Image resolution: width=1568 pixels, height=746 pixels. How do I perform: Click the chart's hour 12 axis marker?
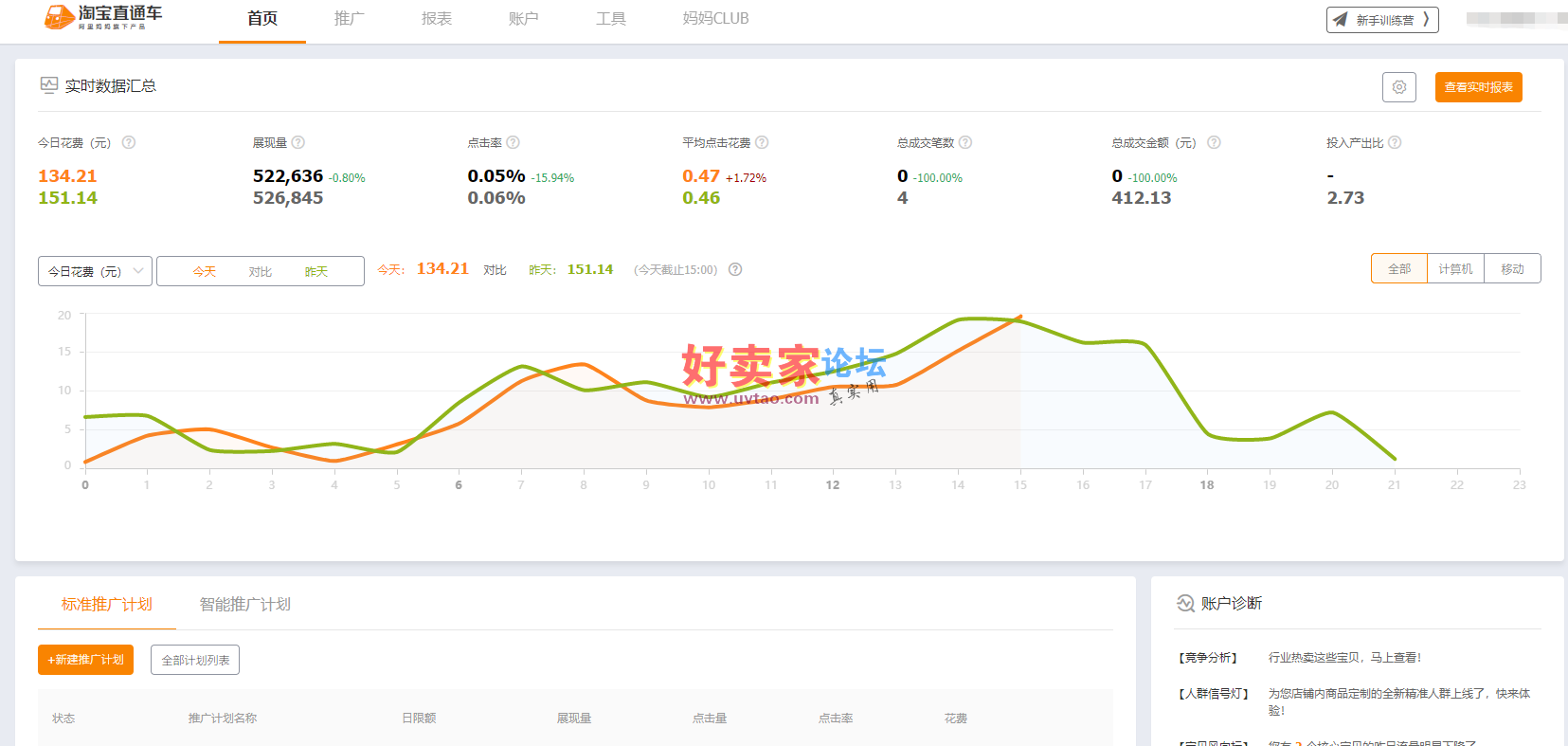833,484
